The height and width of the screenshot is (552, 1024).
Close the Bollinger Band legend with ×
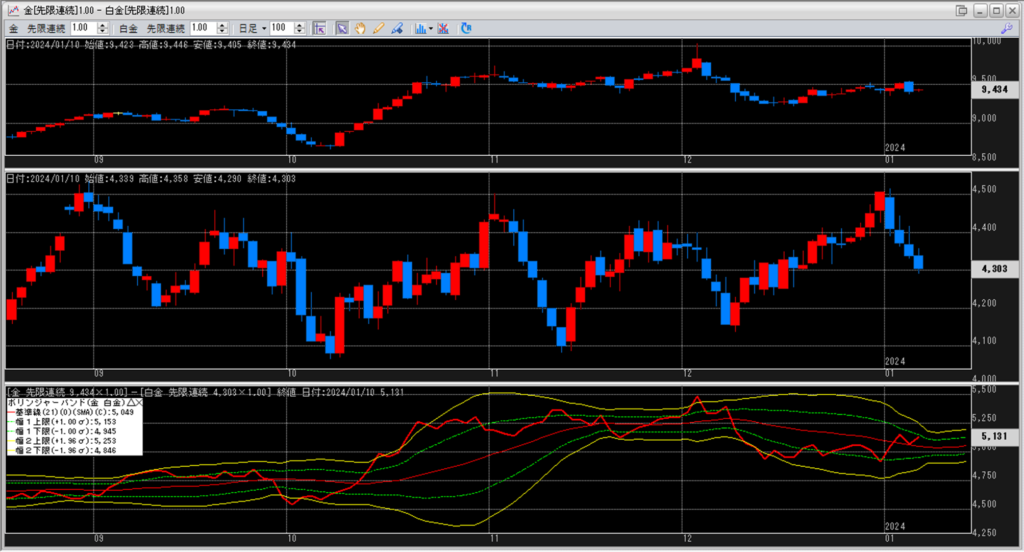[138, 402]
